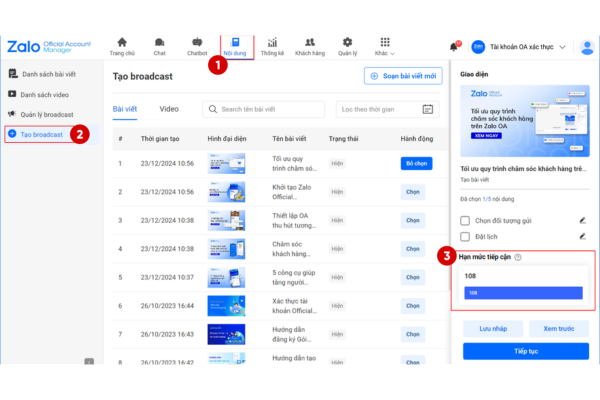Open notifications bell icon
The width and height of the screenshot is (600, 400).
[x=454, y=47]
